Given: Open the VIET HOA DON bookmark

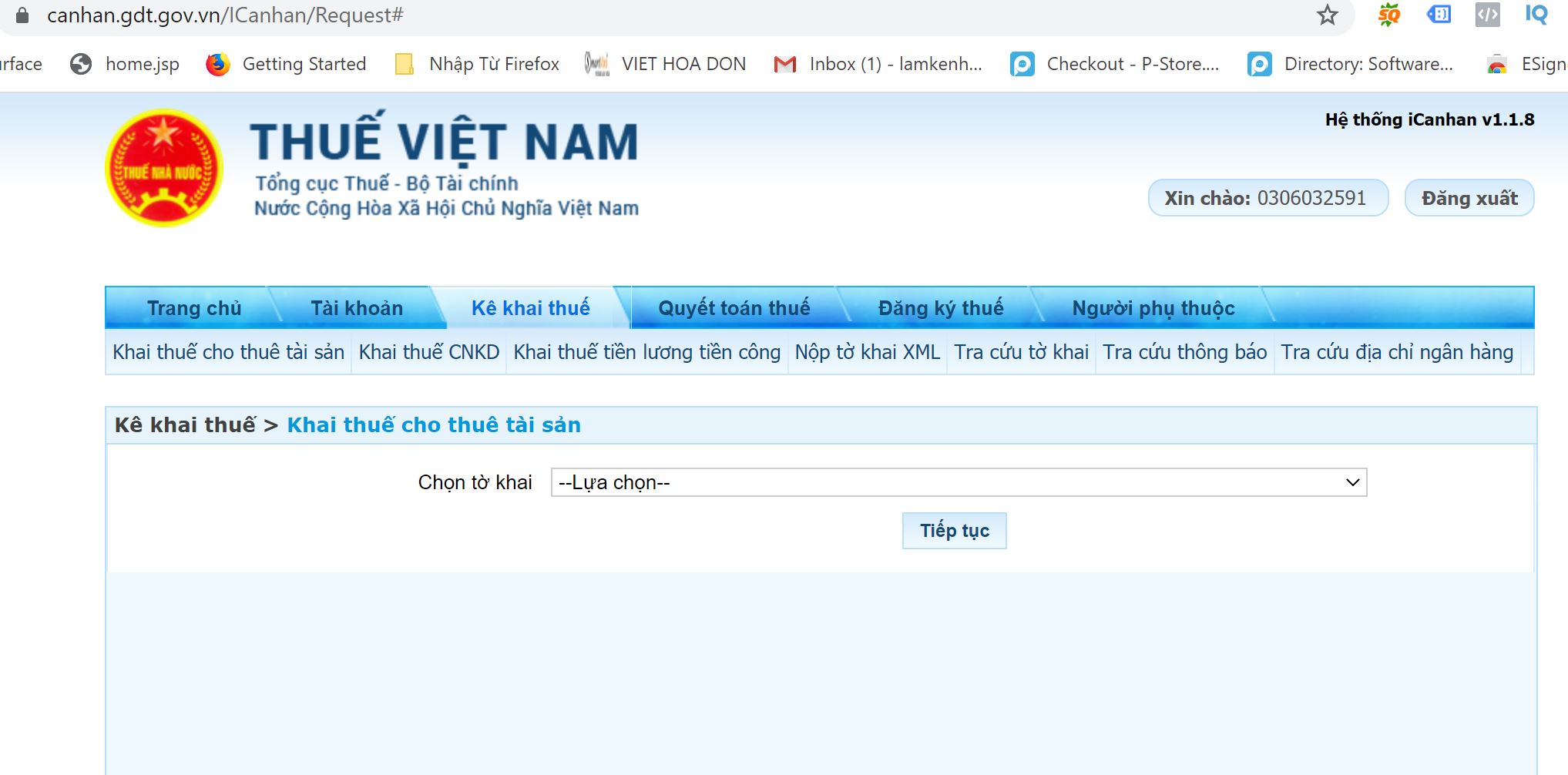Looking at the screenshot, I should 666,64.
